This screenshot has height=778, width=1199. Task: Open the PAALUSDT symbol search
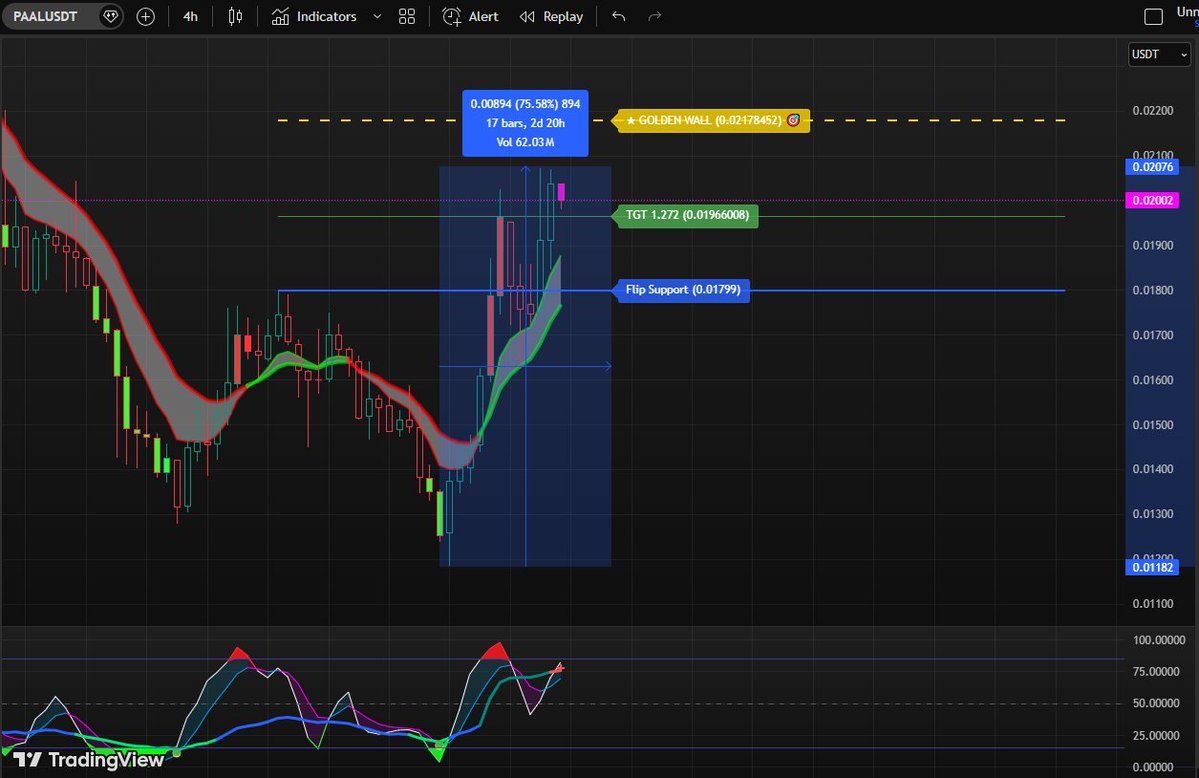click(46, 16)
